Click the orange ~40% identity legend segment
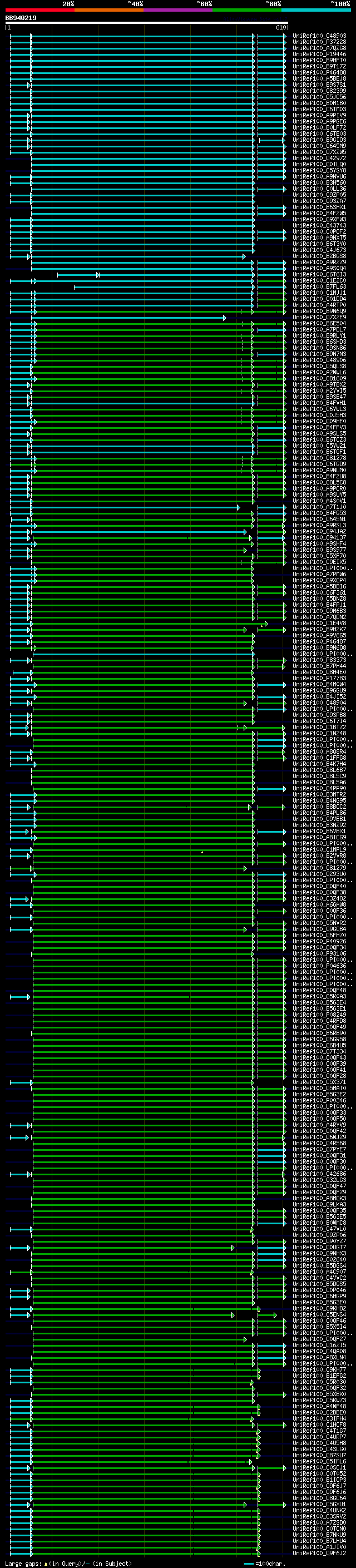356x1568 pixels. point(109,10)
